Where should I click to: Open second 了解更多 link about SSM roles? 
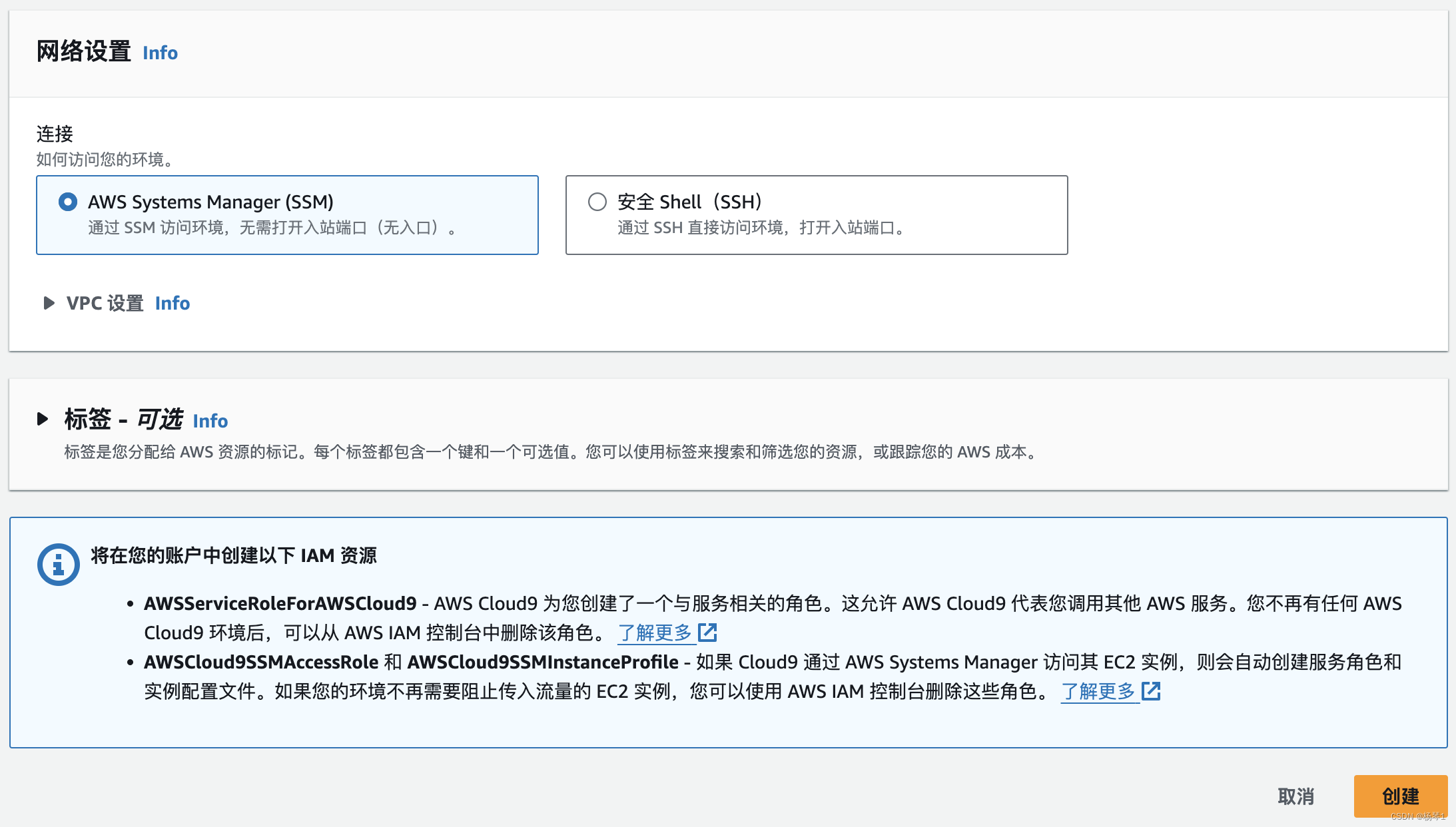pyautogui.click(x=1098, y=691)
